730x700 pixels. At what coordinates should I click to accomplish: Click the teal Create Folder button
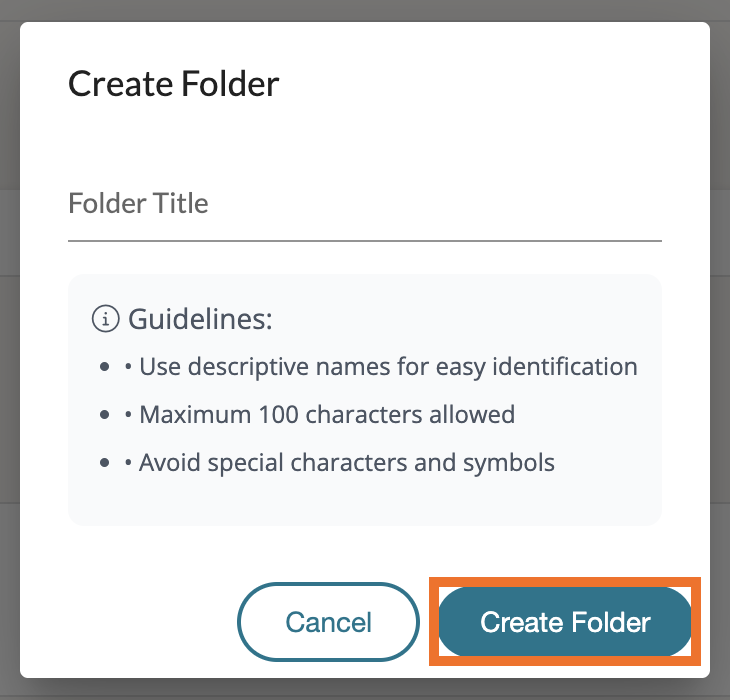coord(565,622)
